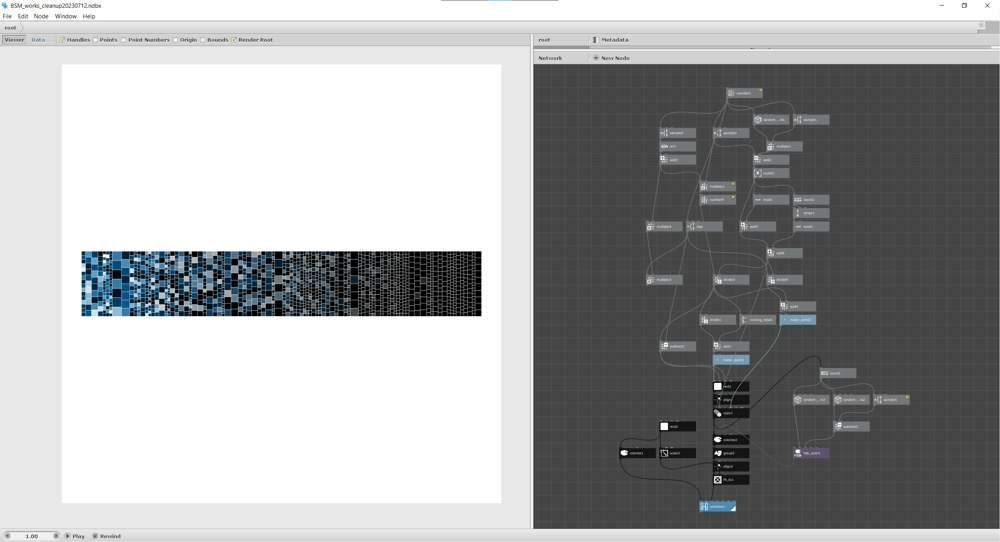Select the running_total1 node
This screenshot has width=1000, height=542.
(x=758, y=320)
